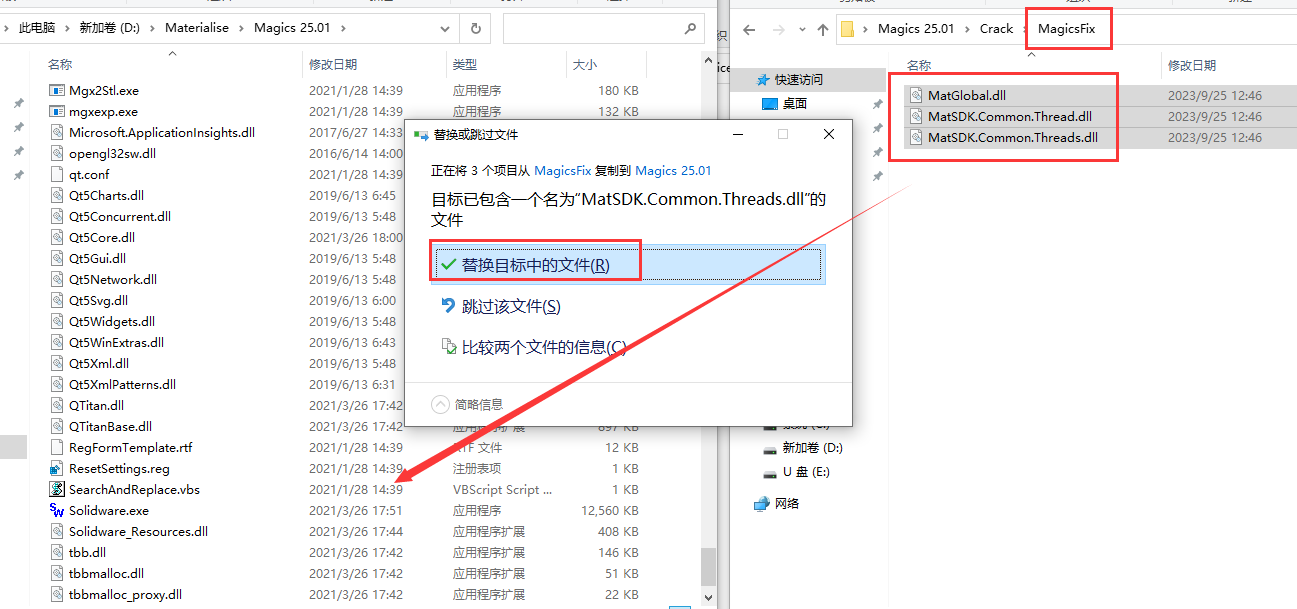Open Quick access (快速访问) in the sidebar
Viewport: 1297px width, 609px height.
[x=799, y=80]
